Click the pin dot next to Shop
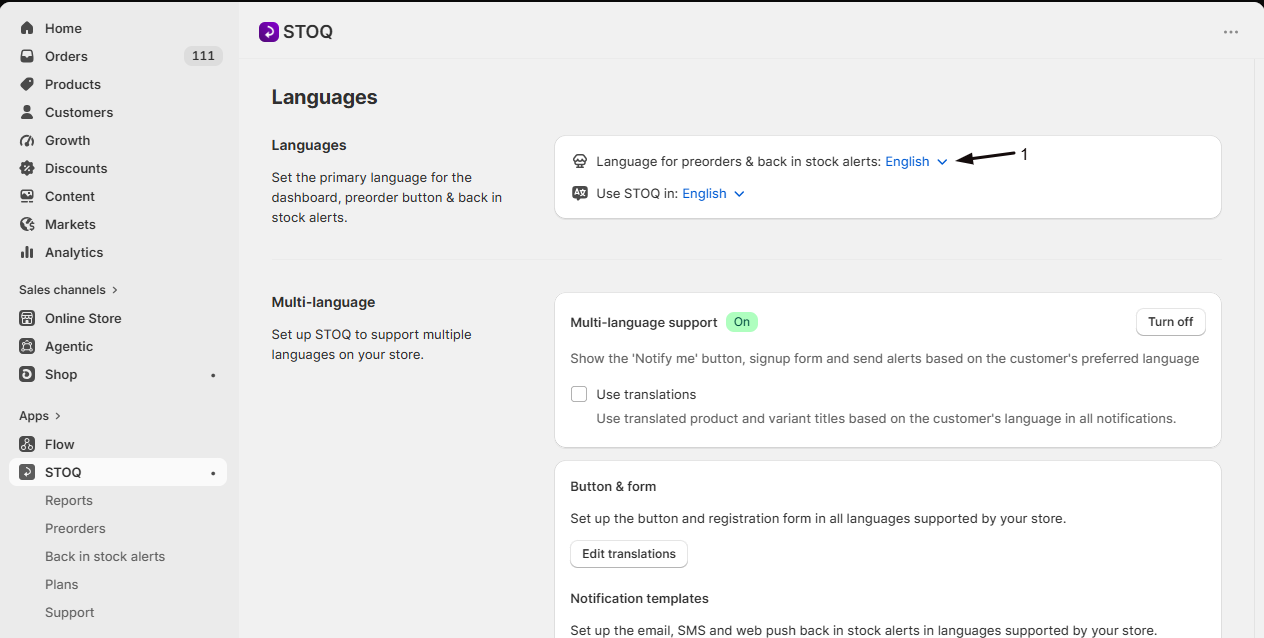 click(213, 375)
